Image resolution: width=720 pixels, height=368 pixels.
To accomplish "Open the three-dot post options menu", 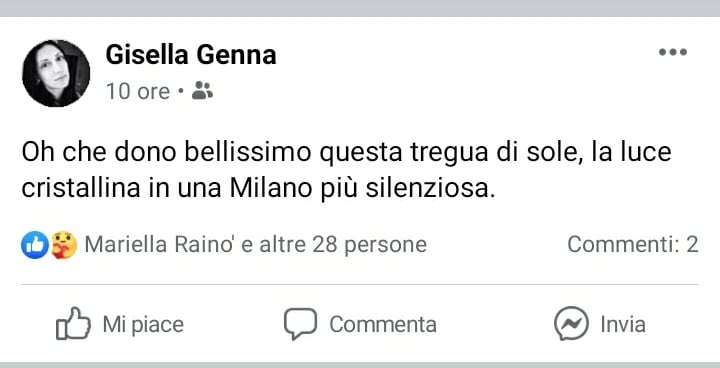I will [x=673, y=52].
